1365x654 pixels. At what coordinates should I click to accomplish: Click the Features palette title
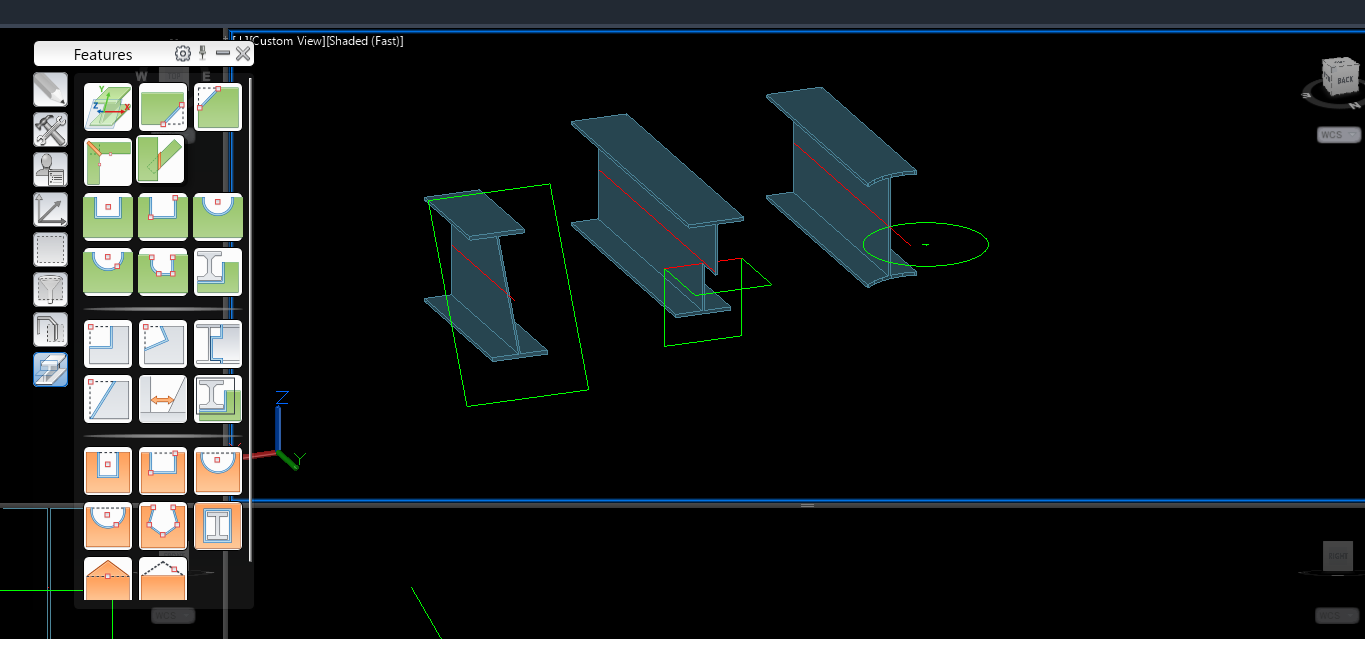(x=103, y=54)
